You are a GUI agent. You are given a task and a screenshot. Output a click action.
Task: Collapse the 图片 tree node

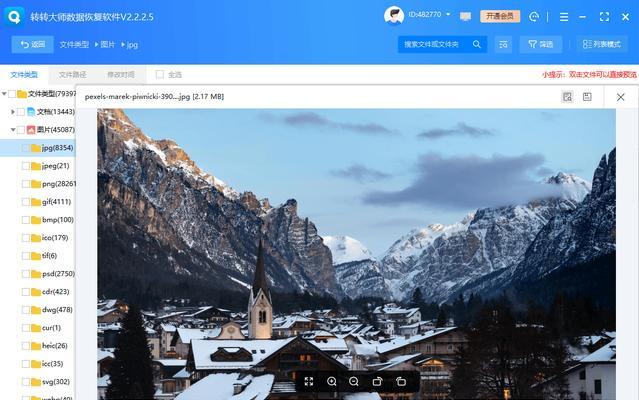click(13, 130)
